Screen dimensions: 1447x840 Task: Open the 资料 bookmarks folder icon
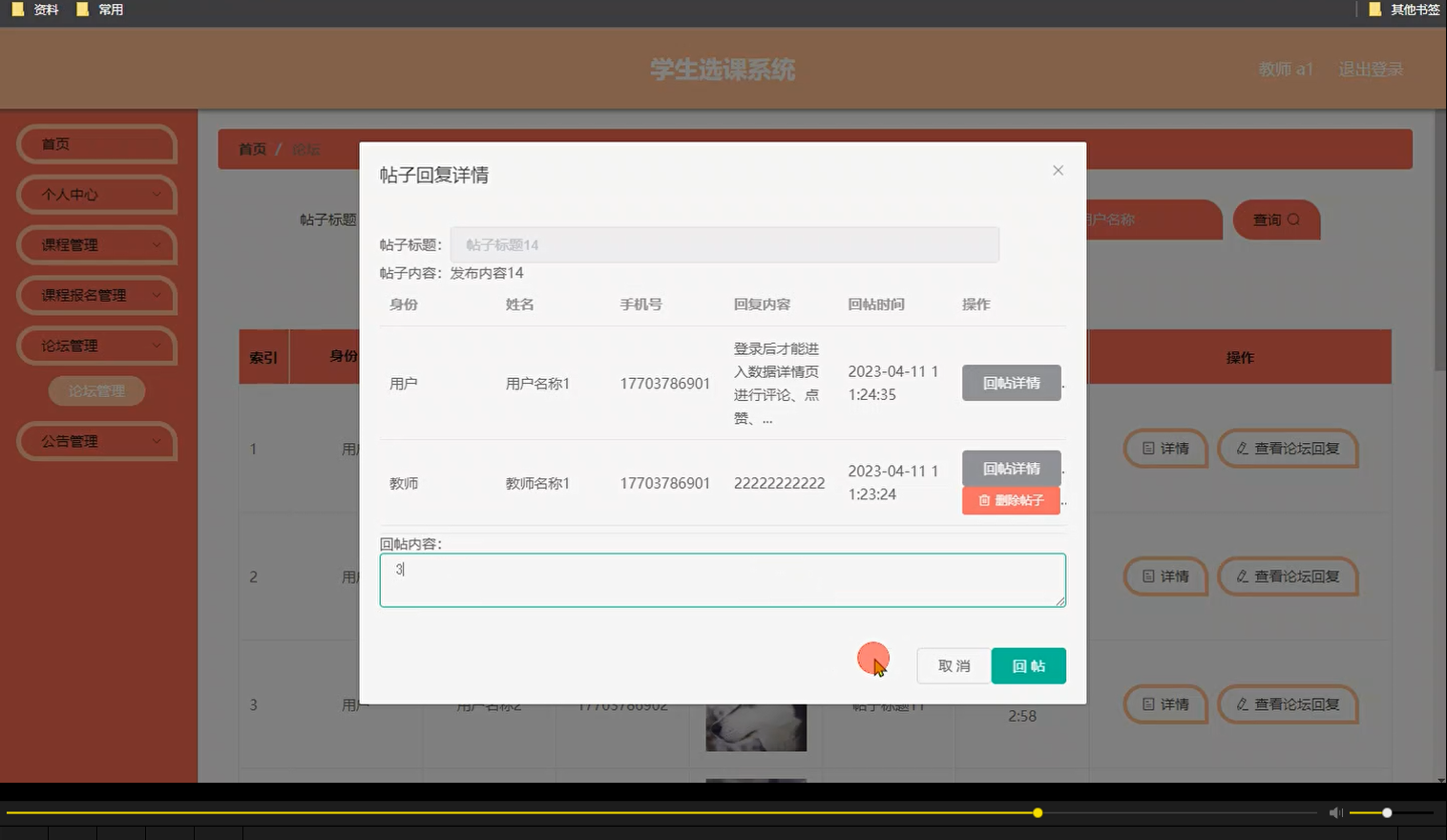tap(16, 10)
